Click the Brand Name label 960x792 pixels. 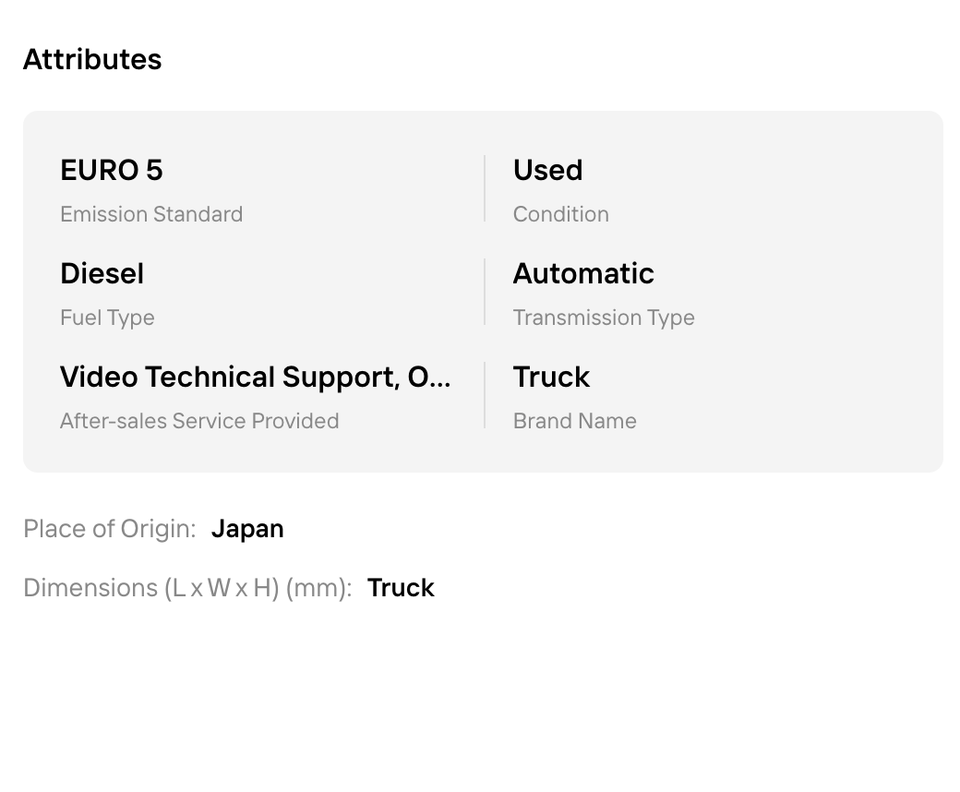click(x=574, y=421)
